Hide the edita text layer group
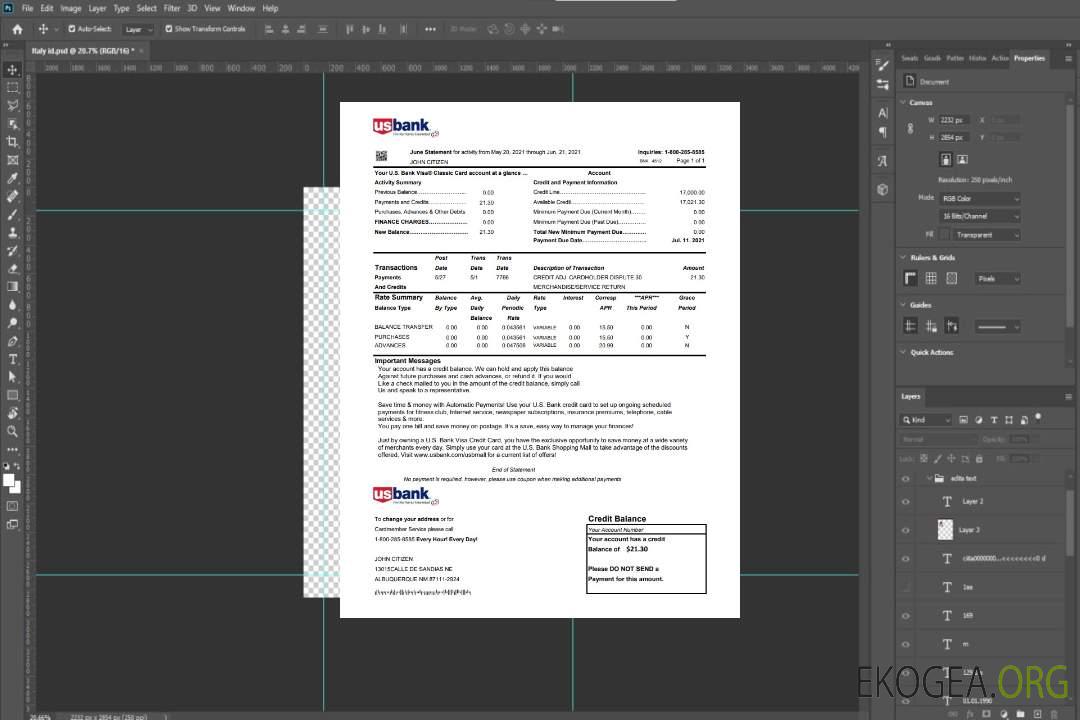This screenshot has width=1080, height=720. point(906,479)
